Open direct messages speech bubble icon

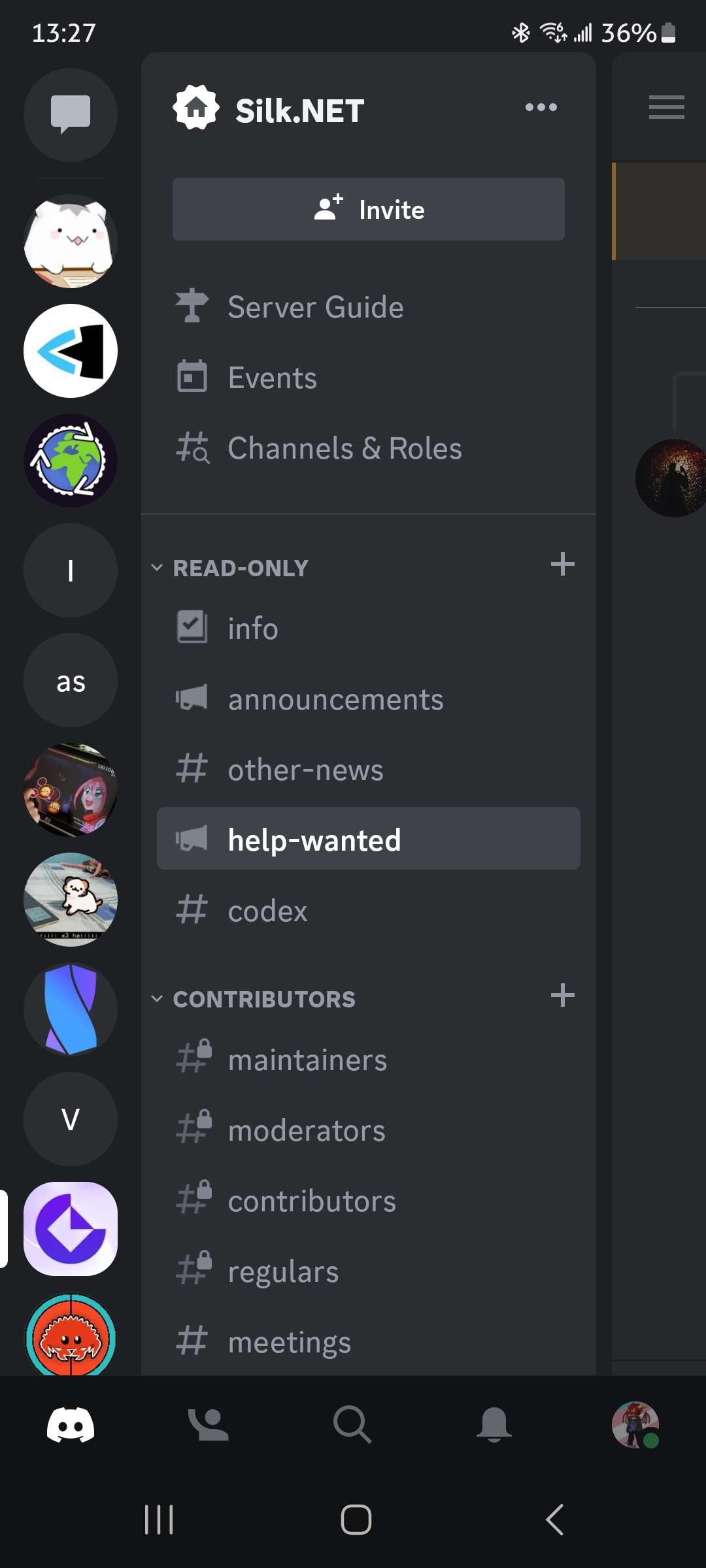(x=71, y=115)
